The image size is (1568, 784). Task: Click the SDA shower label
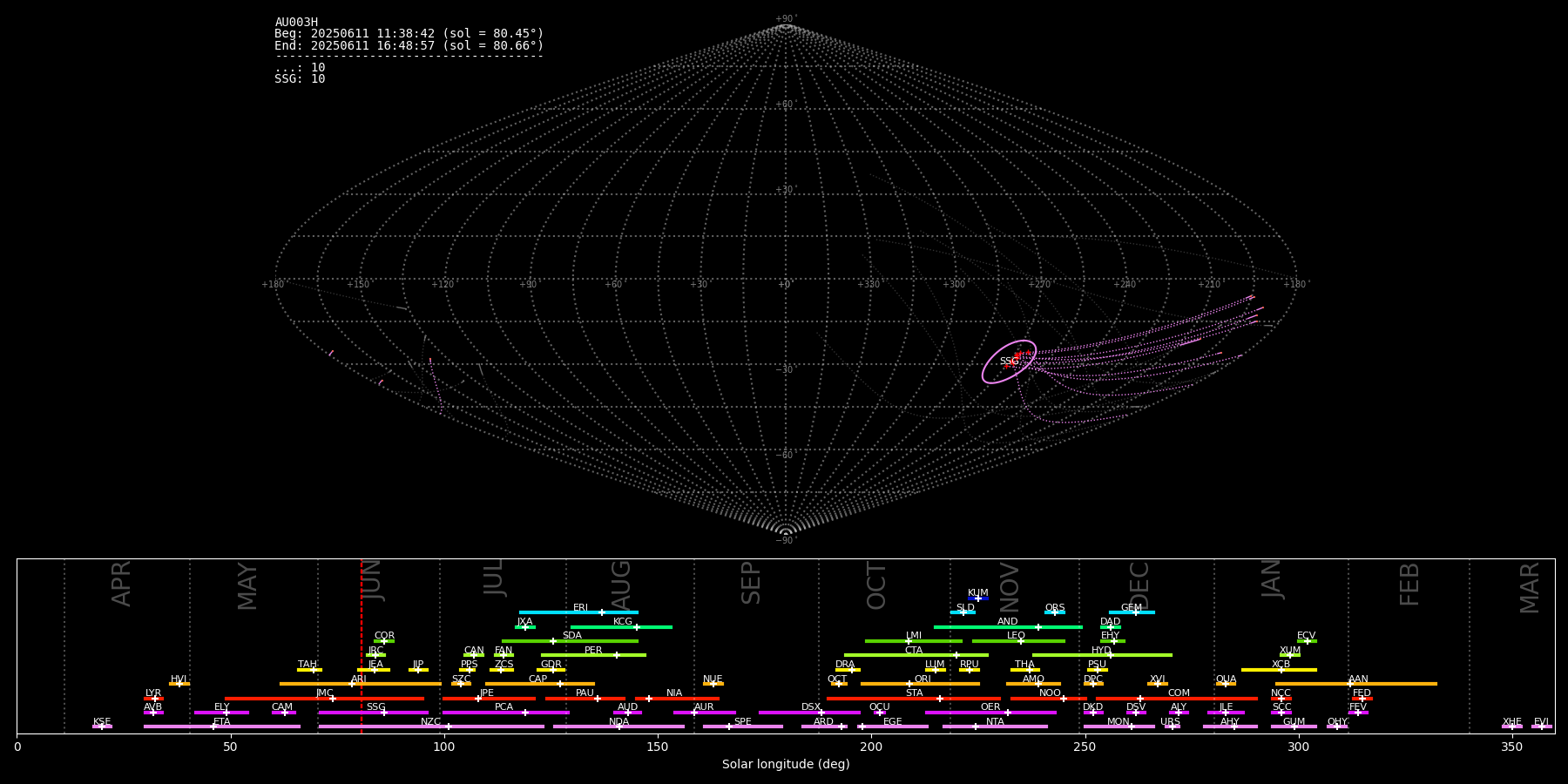(x=571, y=636)
